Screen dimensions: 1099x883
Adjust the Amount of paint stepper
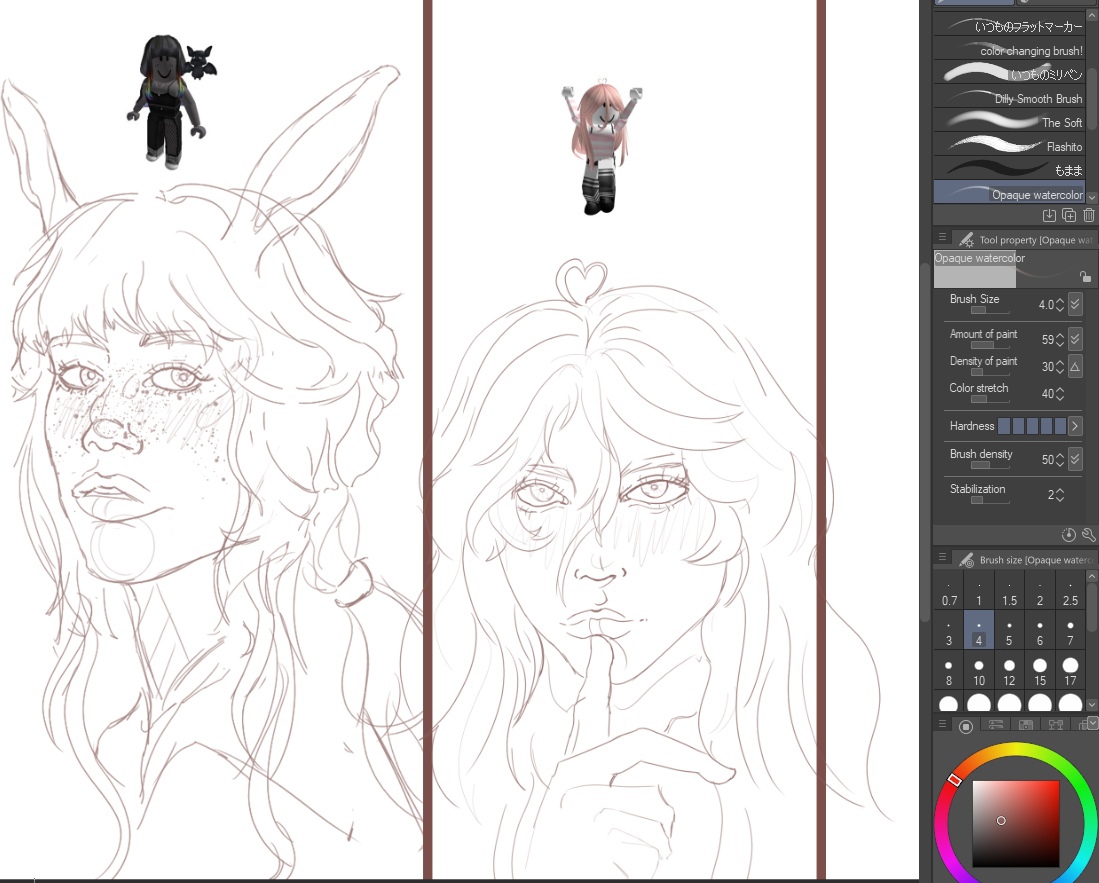pos(1059,339)
